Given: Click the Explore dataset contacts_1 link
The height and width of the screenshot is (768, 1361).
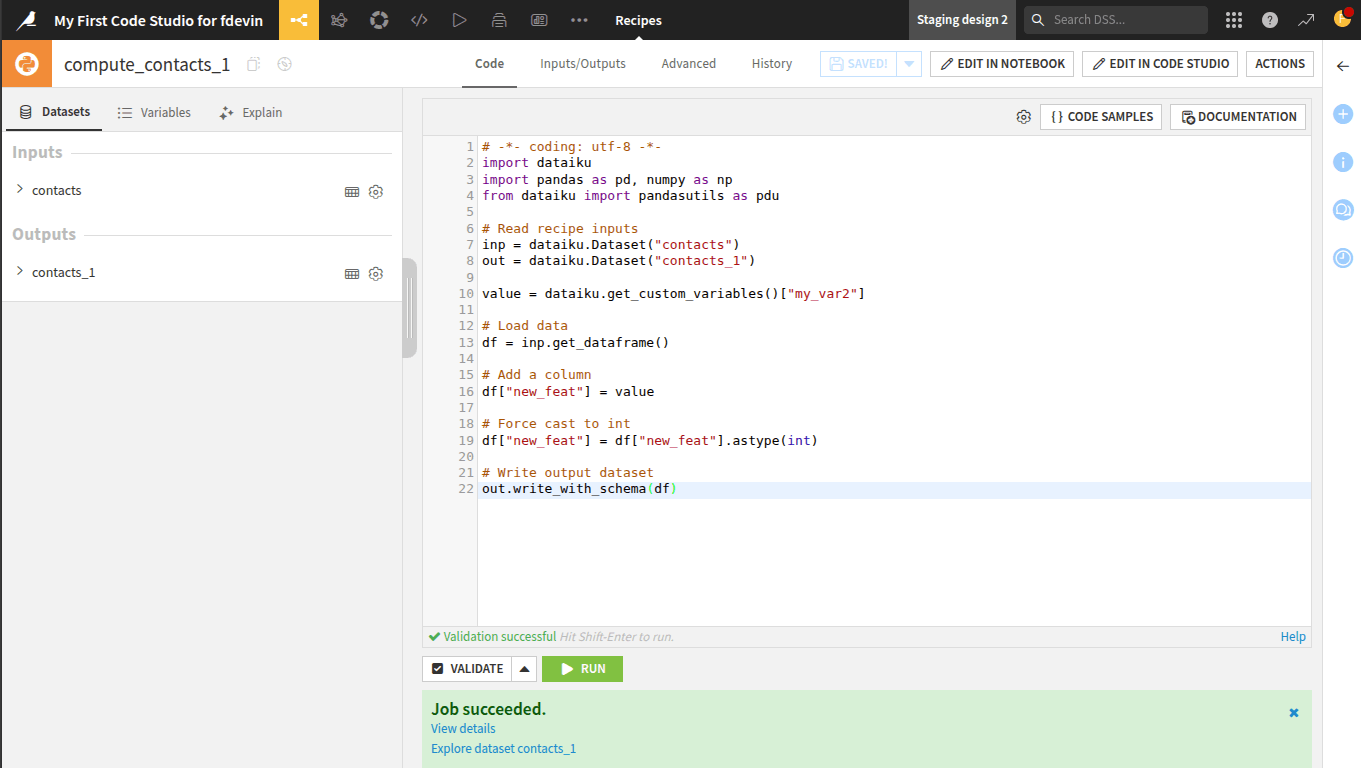Looking at the screenshot, I should [x=503, y=748].
